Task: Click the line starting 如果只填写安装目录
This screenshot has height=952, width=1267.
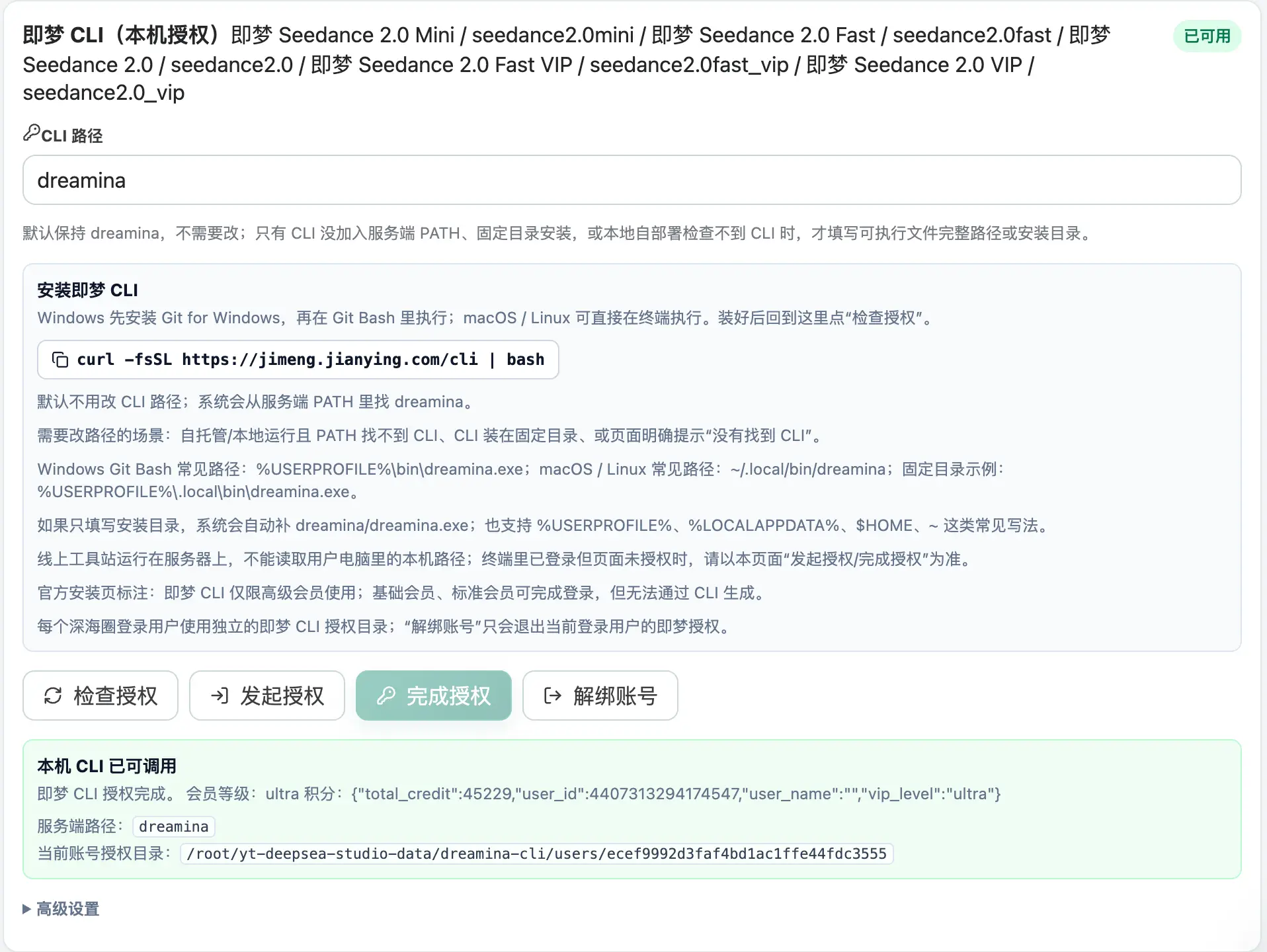Action: point(545,526)
